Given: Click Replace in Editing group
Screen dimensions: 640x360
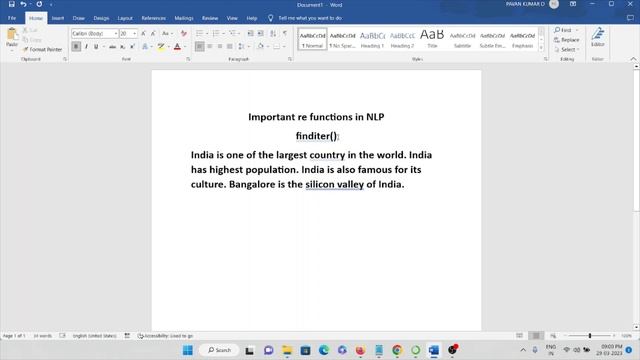Looking at the screenshot, I should coord(567,40).
